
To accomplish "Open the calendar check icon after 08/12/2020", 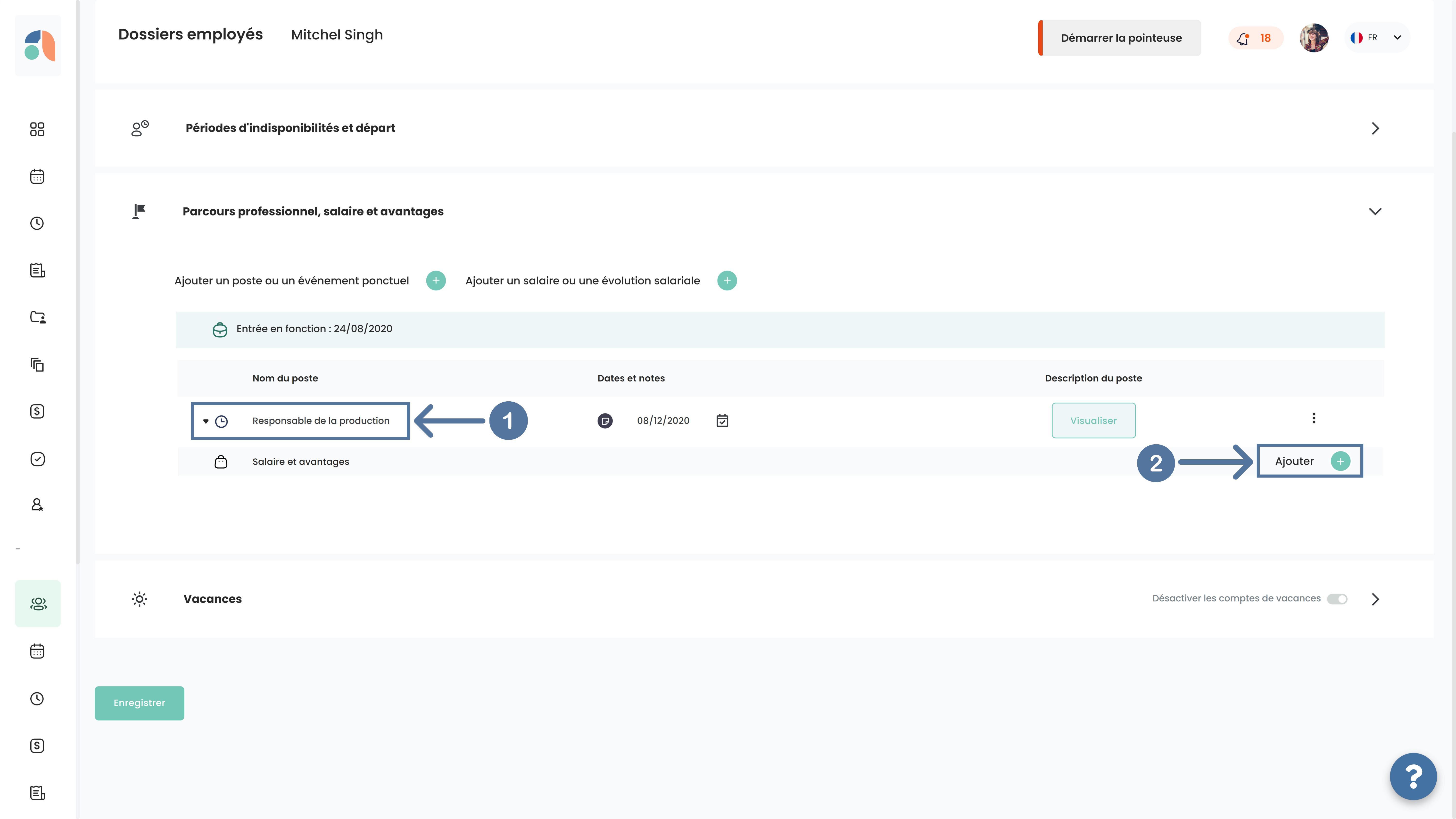I will (x=722, y=421).
